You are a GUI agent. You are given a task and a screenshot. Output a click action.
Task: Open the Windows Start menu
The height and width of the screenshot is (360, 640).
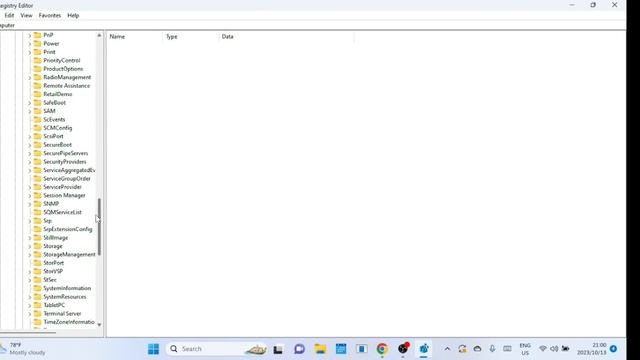point(153,349)
